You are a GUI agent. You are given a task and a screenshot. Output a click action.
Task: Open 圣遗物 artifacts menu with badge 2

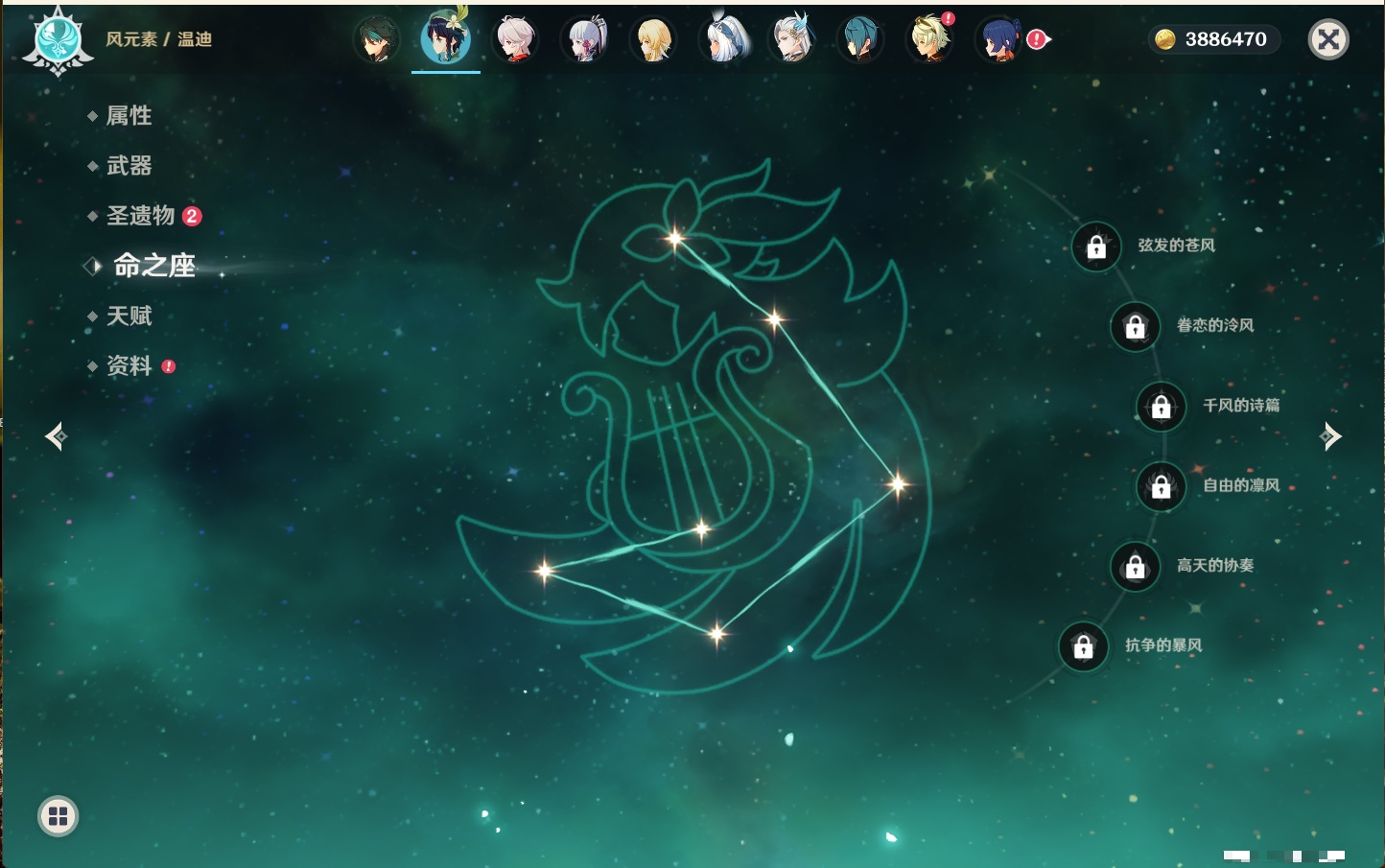pyautogui.click(x=140, y=216)
